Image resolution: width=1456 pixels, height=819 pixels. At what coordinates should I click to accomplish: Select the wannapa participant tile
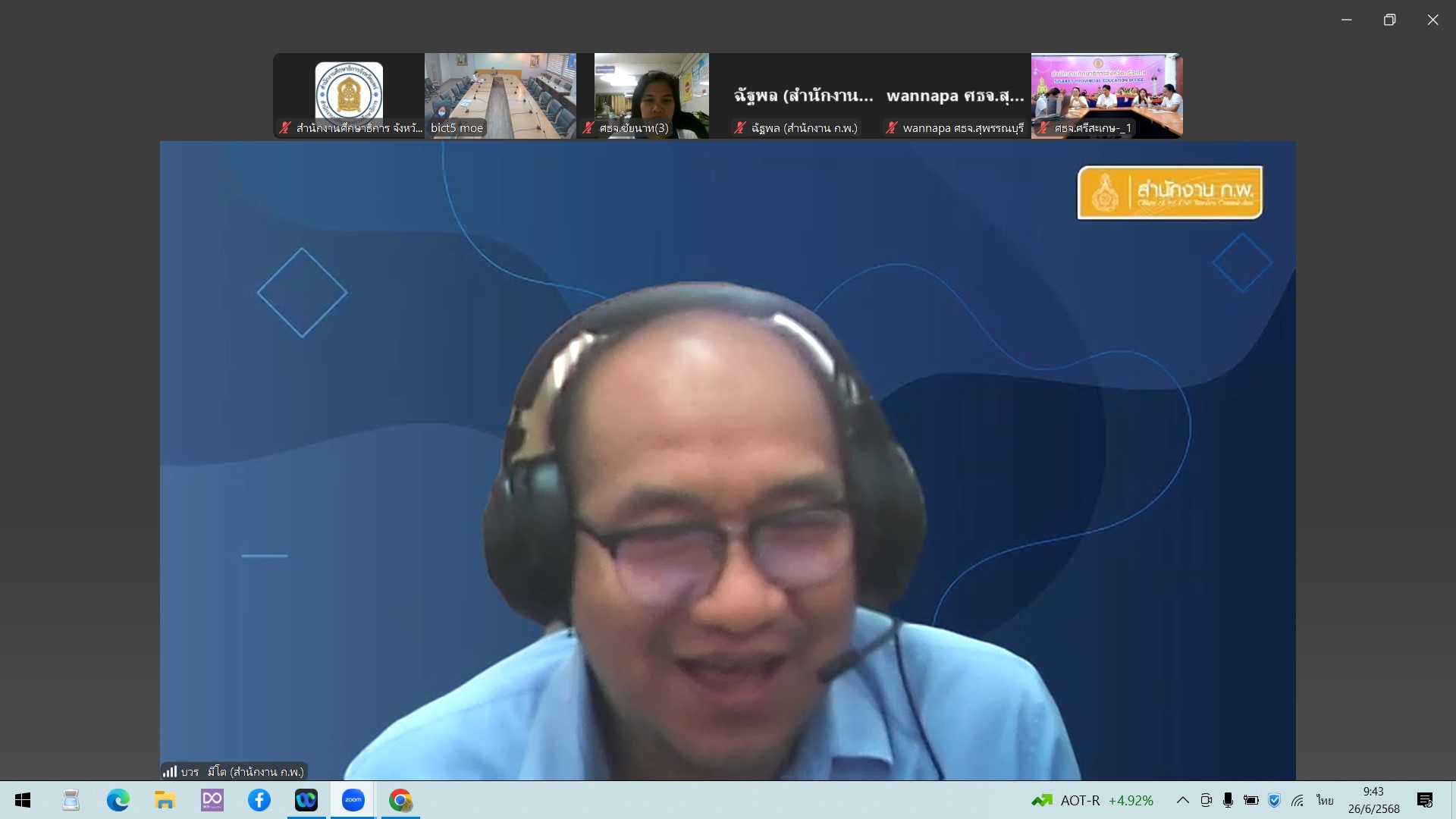tap(955, 96)
